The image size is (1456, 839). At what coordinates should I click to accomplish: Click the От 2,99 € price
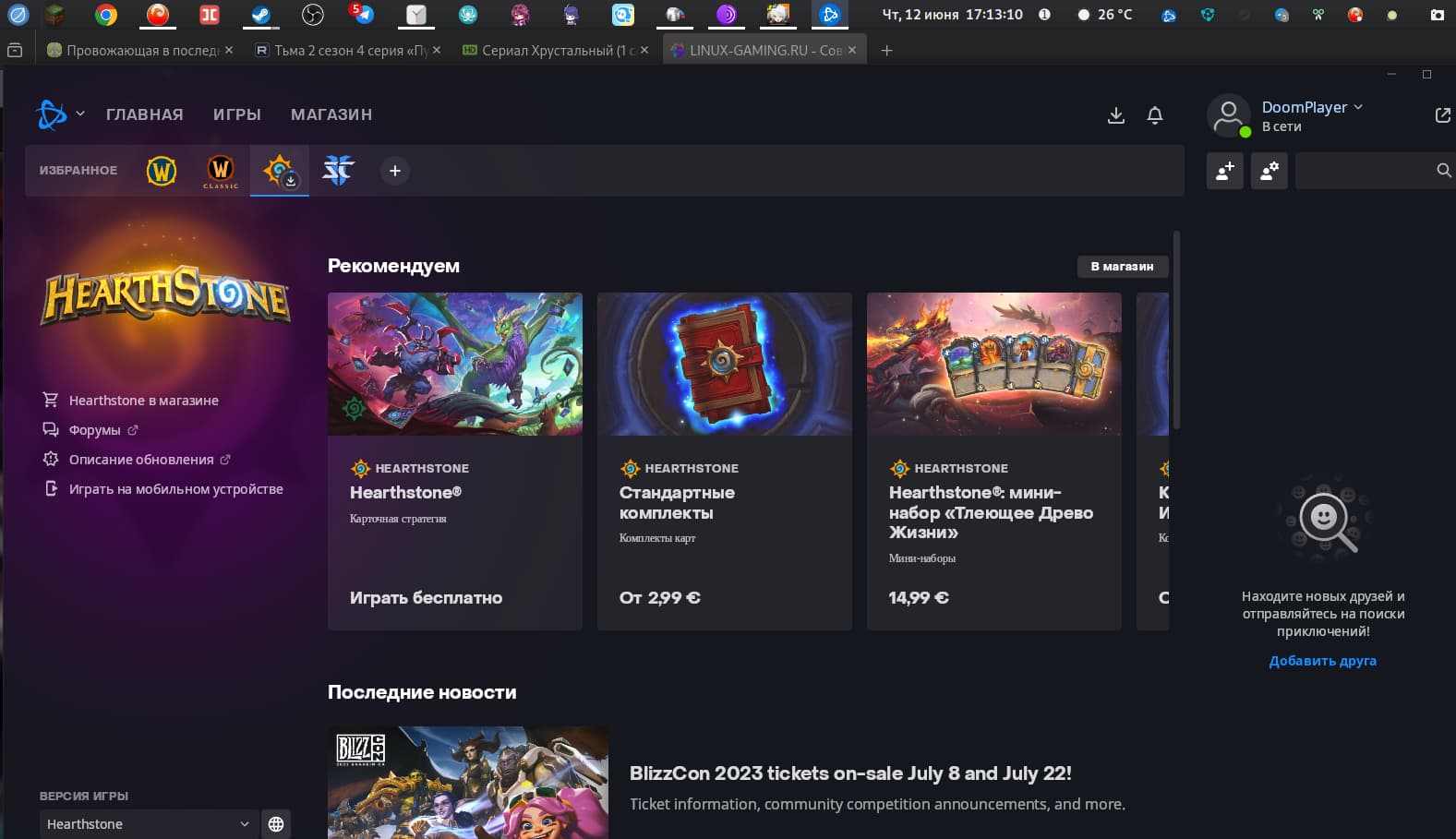point(660,598)
